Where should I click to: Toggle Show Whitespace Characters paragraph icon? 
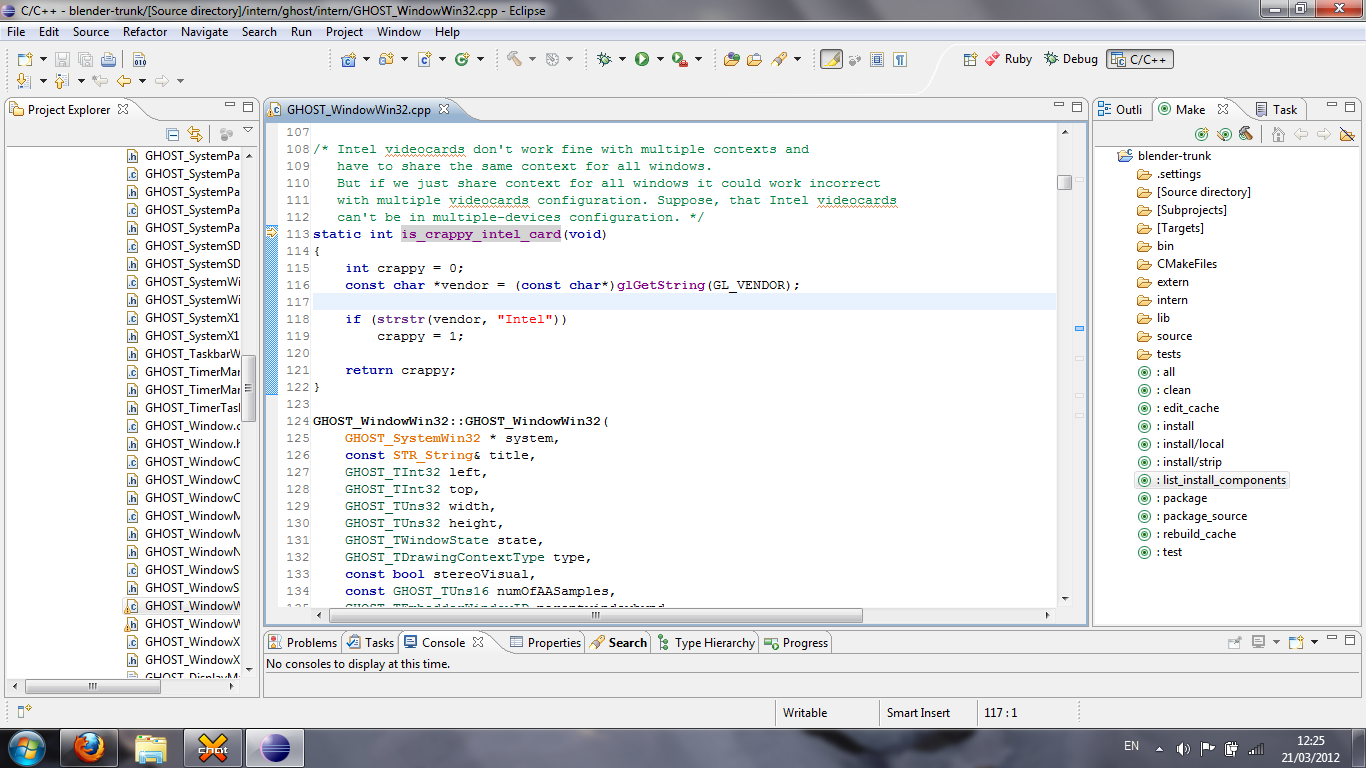click(901, 60)
